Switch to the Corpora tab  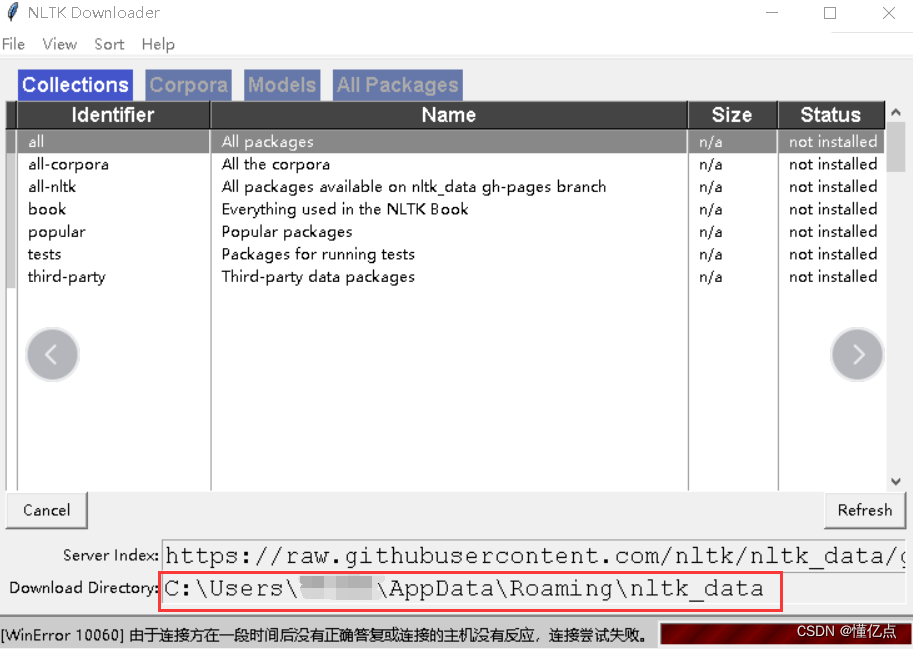188,85
